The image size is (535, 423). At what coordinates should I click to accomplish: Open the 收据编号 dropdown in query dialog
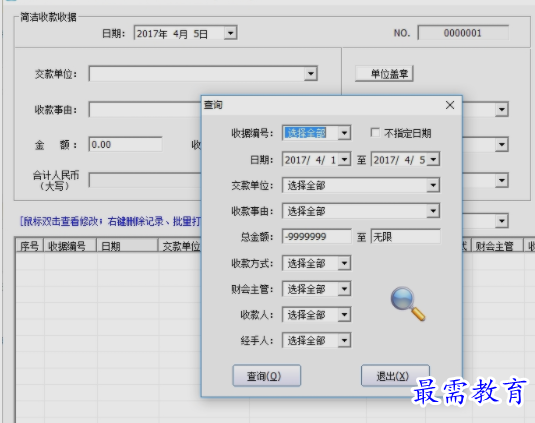pos(344,133)
